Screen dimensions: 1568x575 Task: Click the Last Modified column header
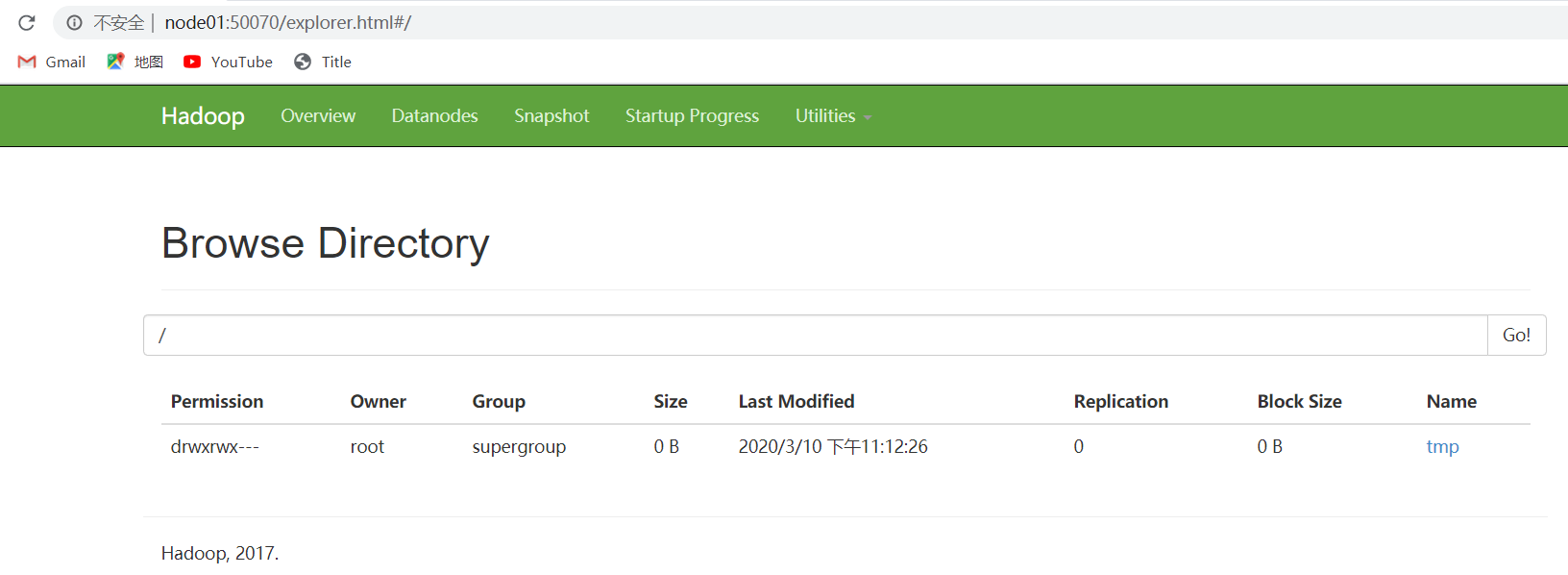point(796,401)
